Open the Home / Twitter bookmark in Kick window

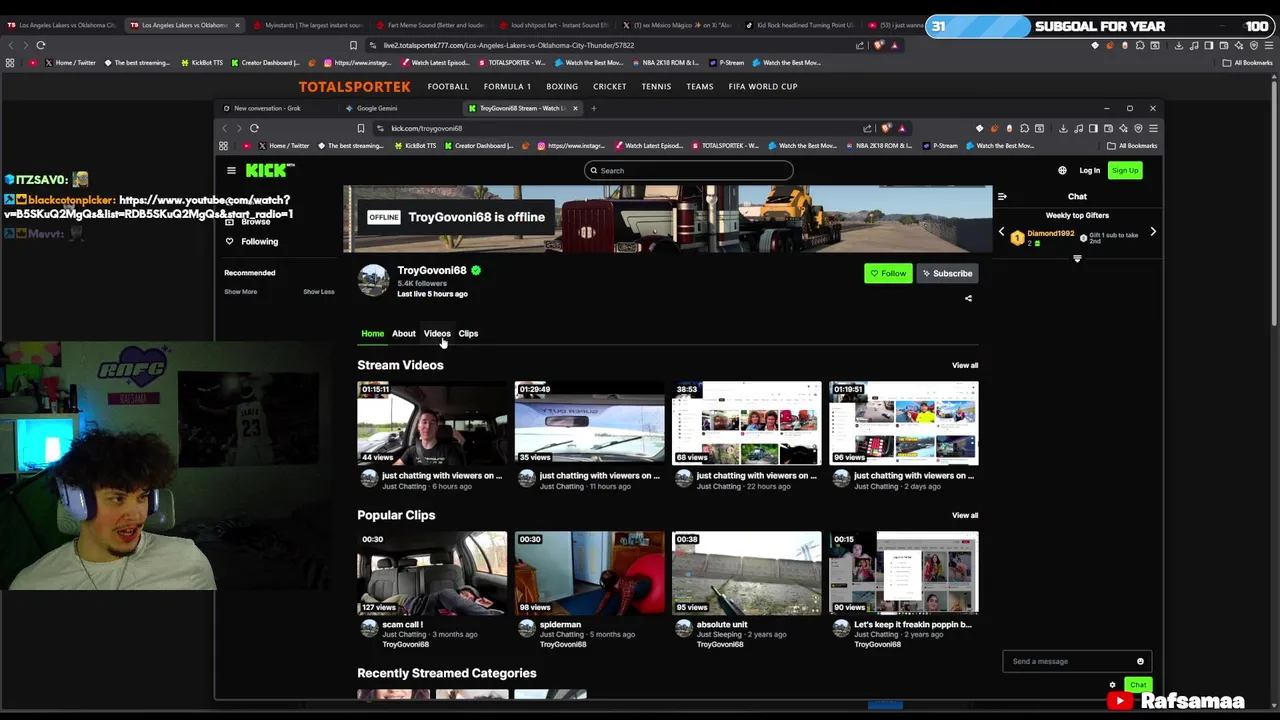[x=282, y=146]
